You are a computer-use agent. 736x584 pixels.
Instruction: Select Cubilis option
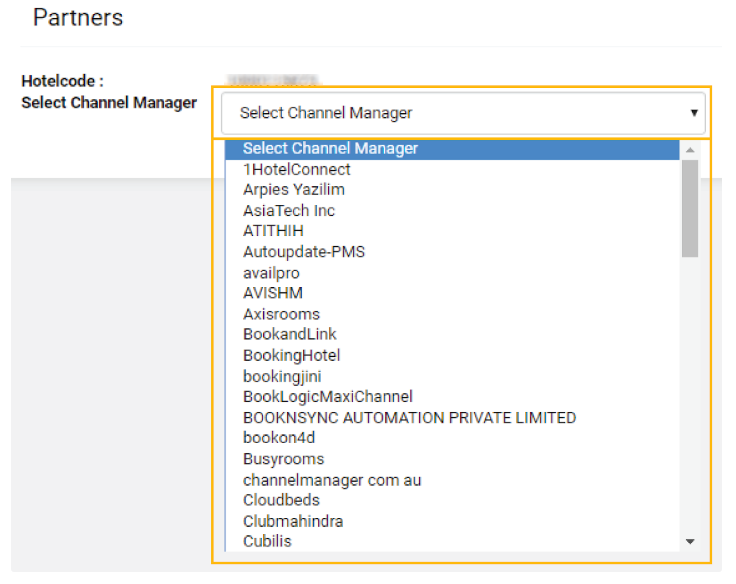pos(452,541)
